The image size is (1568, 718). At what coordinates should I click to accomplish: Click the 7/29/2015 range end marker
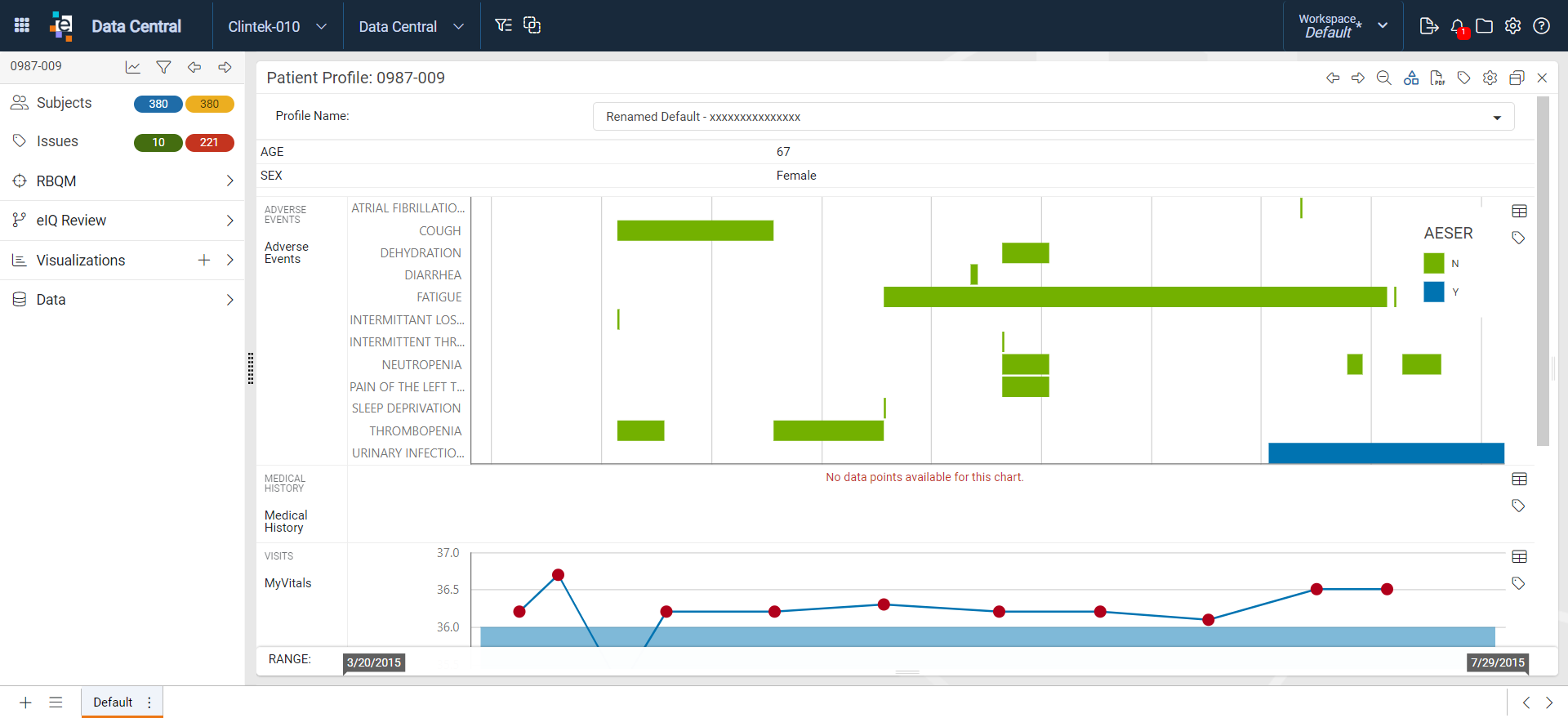[x=1498, y=662]
